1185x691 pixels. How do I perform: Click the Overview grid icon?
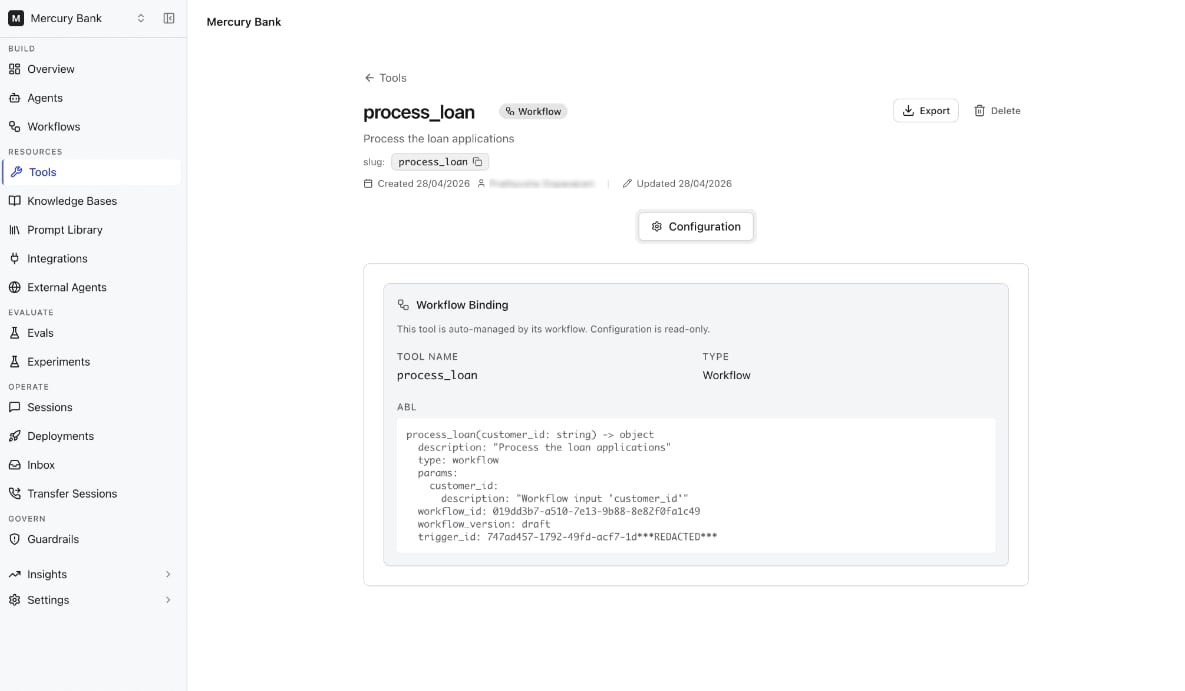[x=14, y=69]
